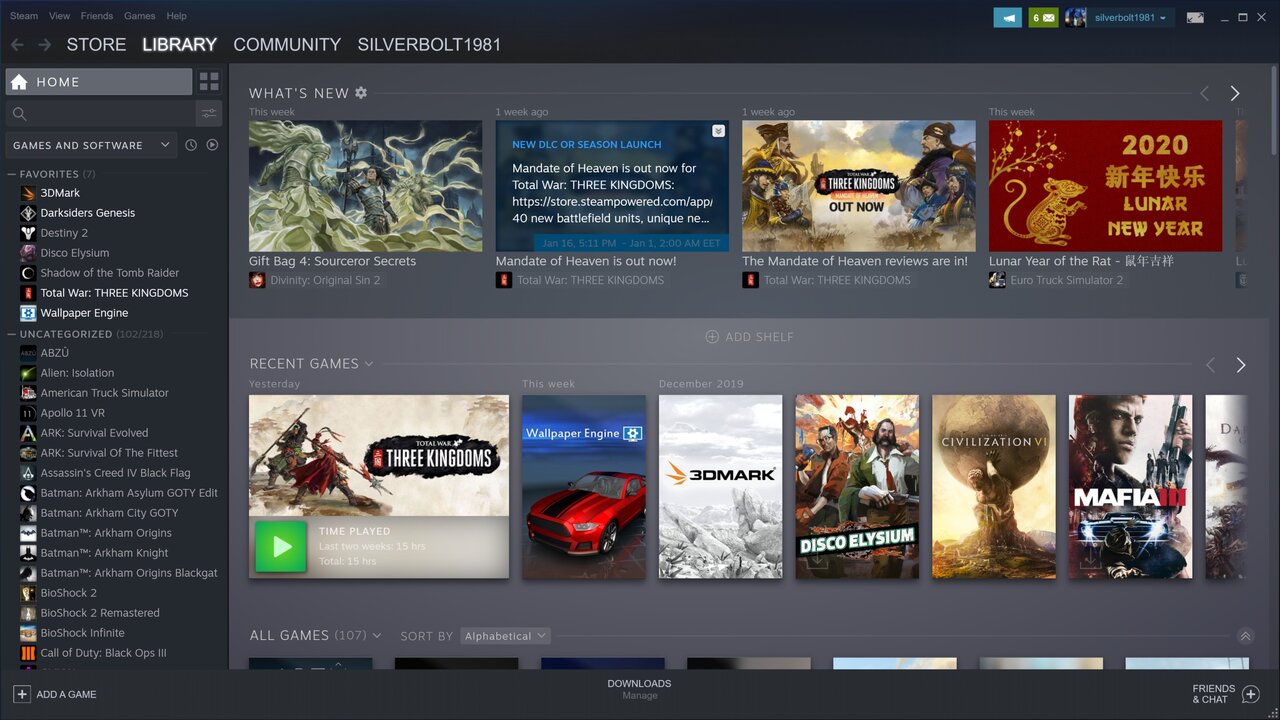1280x720 pixels.
Task: Click the Assassin's Creed IV Black Flag icon
Action: pyautogui.click(x=28, y=473)
